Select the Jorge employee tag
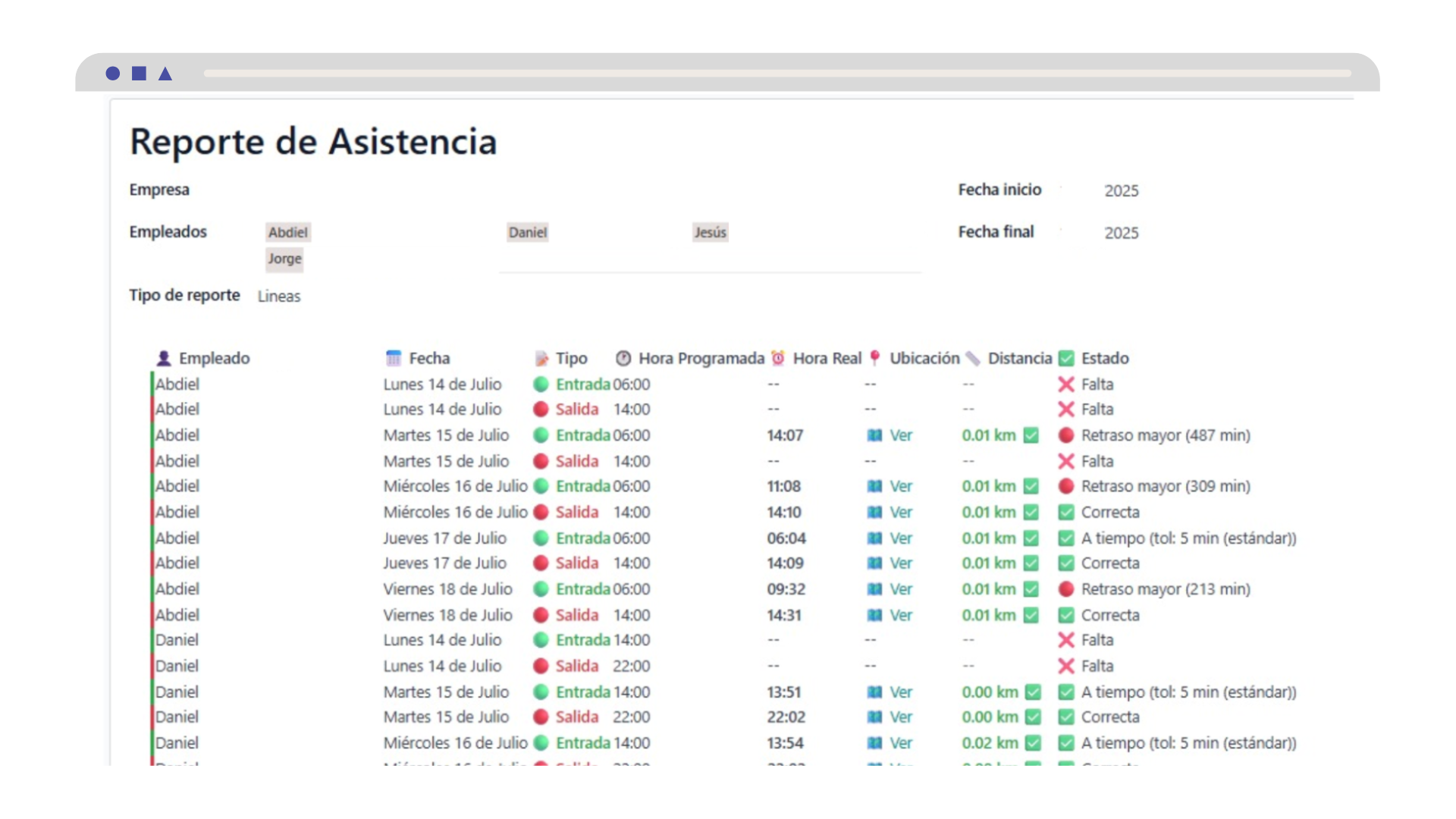Viewport: 1456px width, 819px height. pos(284,259)
